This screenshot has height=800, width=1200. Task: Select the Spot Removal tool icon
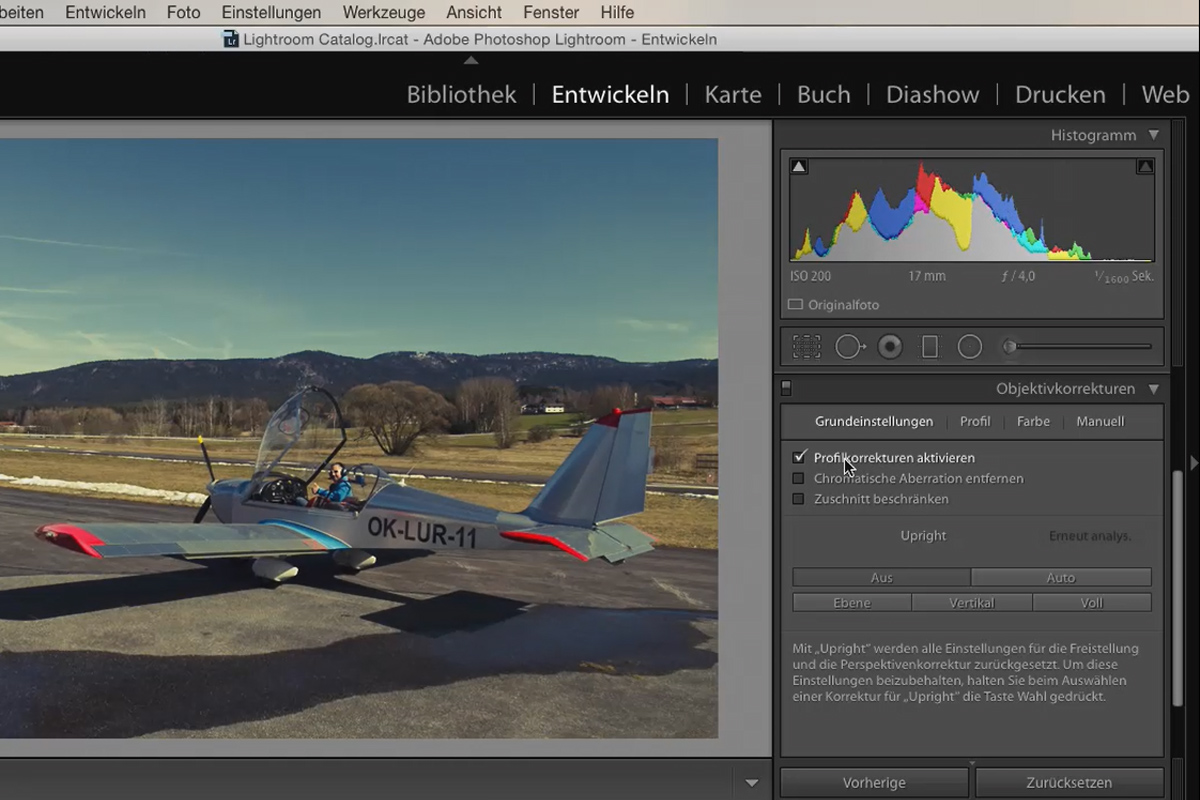point(850,347)
